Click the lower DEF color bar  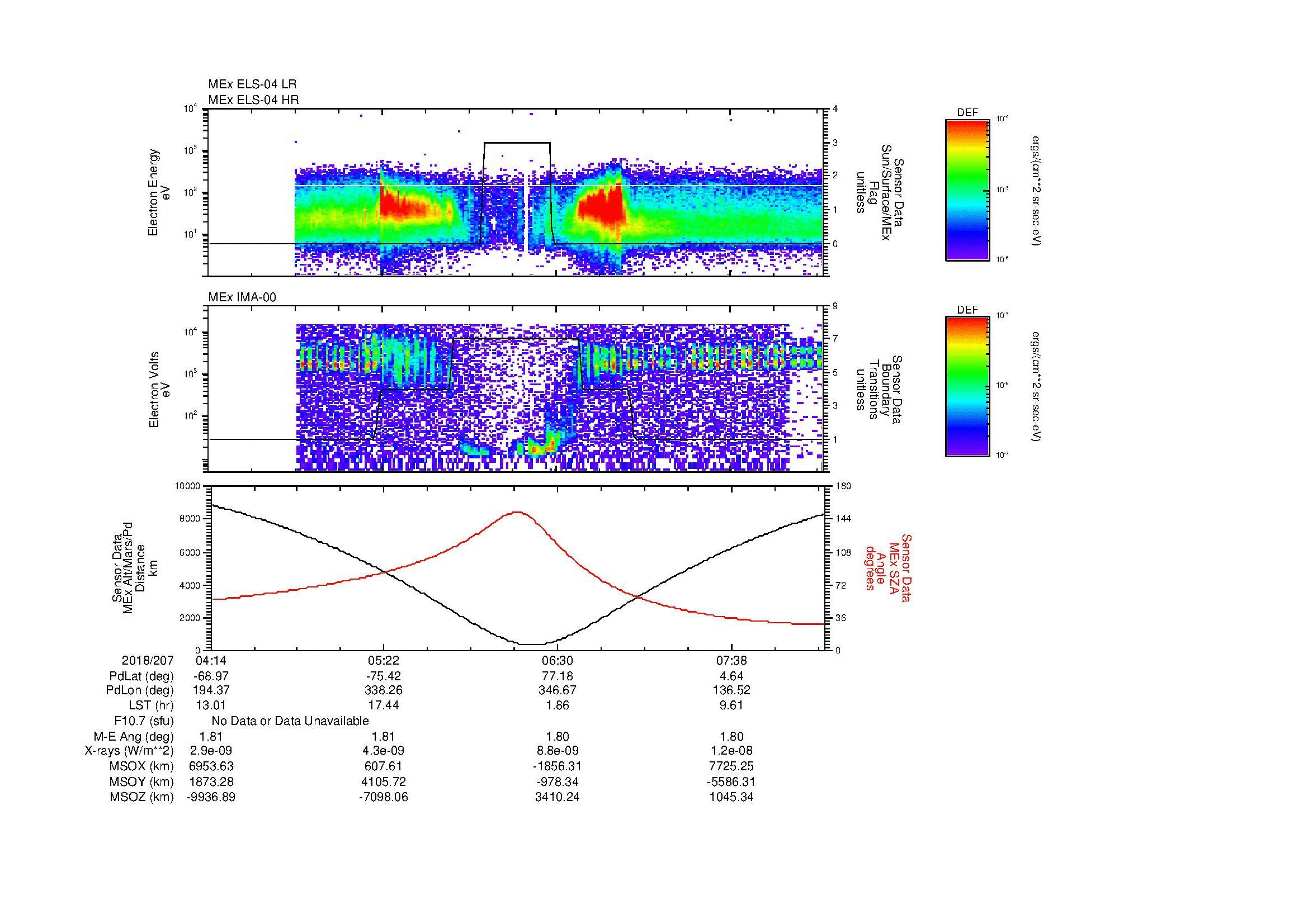tap(967, 387)
